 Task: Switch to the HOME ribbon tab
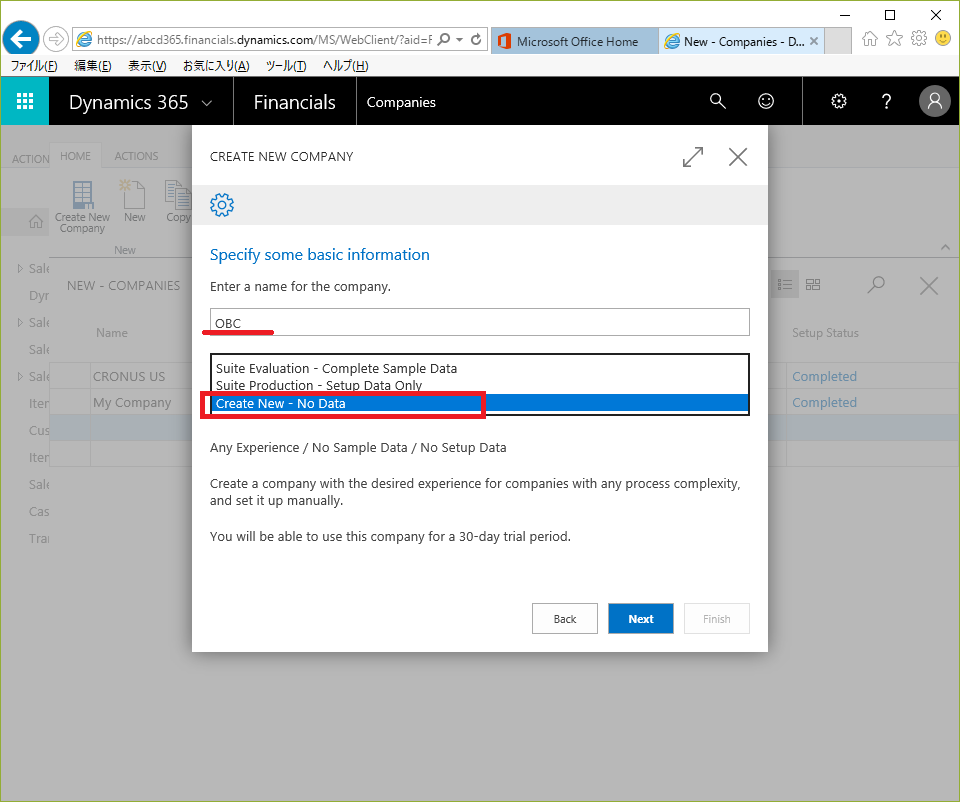tap(75, 156)
